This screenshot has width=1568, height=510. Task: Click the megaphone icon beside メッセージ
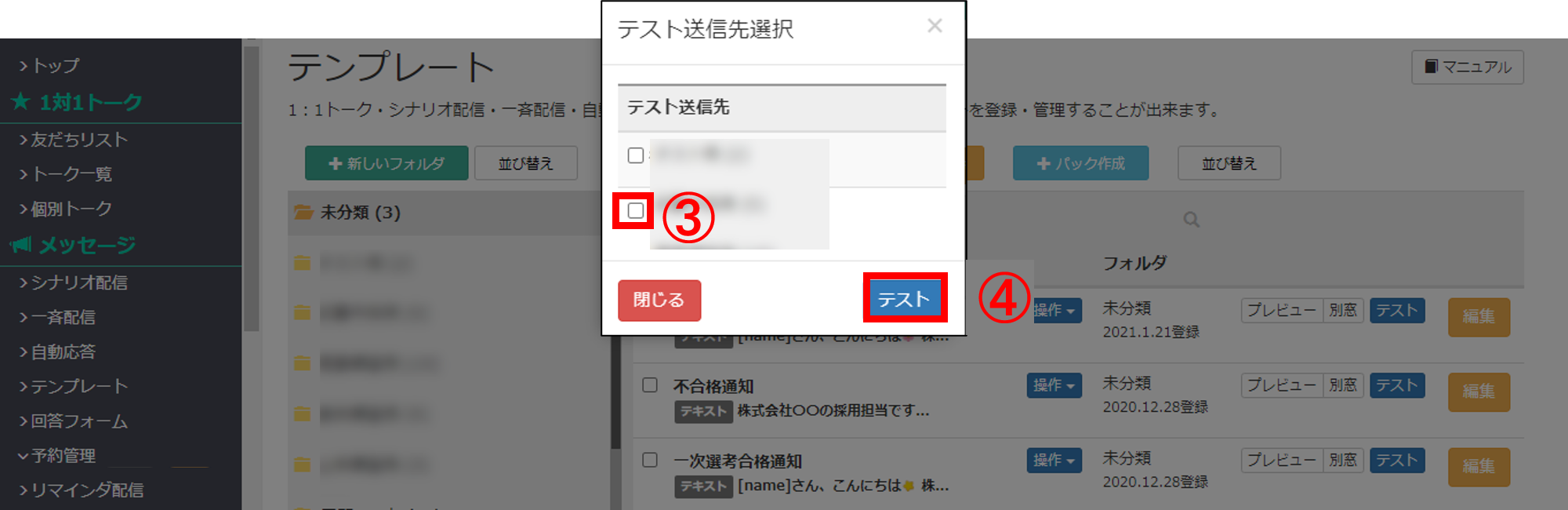tap(21, 245)
